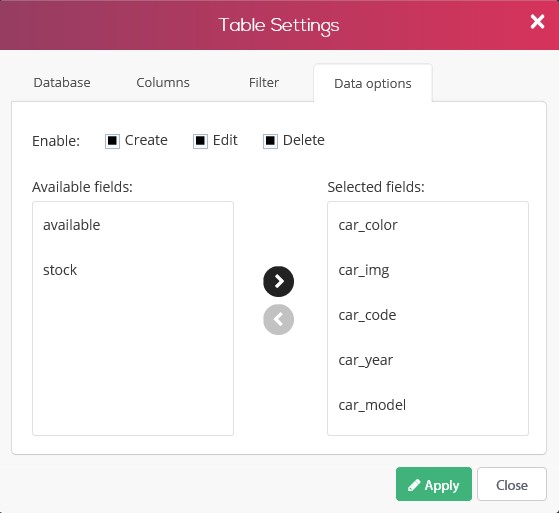Click the move-right arrow icon
The width and height of the screenshot is (559, 513).
[278, 281]
